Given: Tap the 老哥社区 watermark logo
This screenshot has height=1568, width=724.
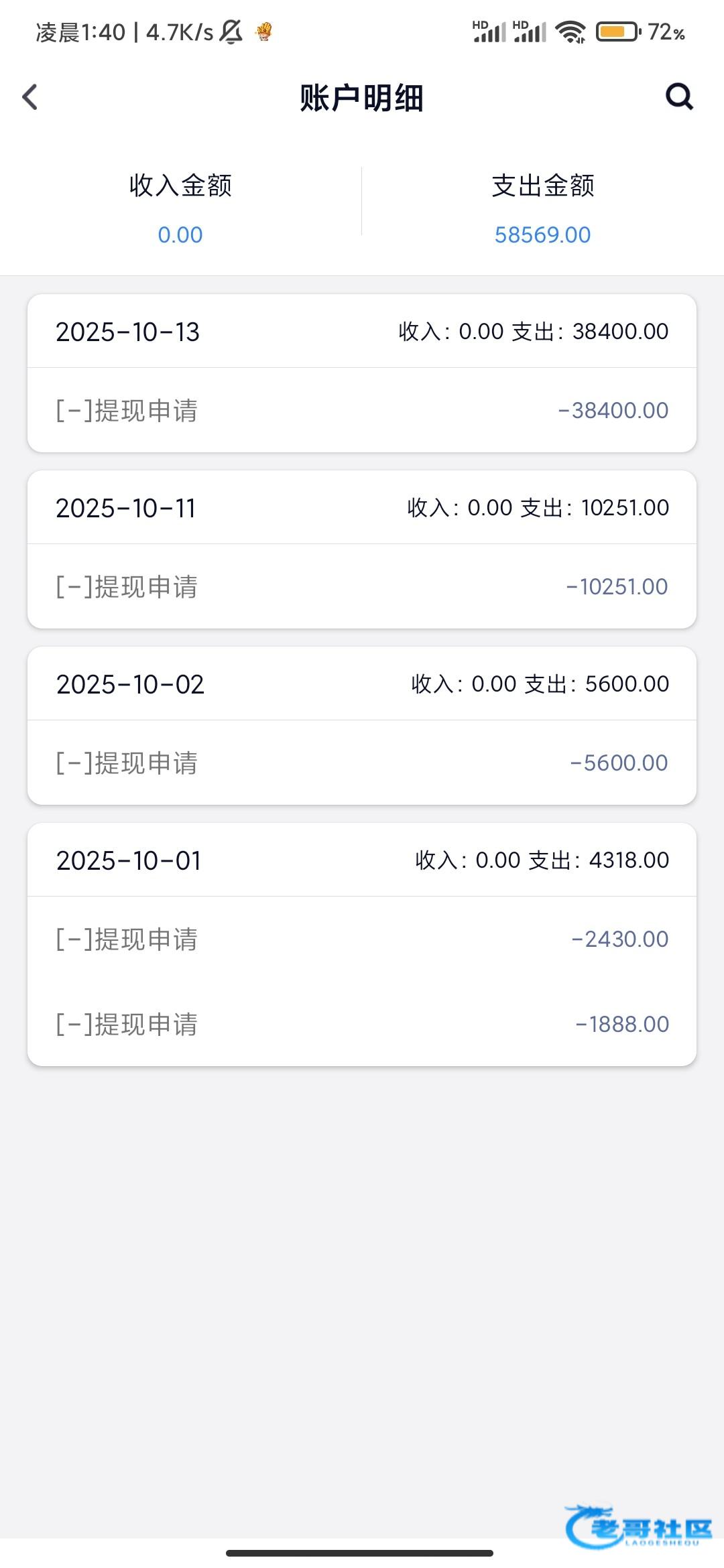Looking at the screenshot, I should 638,1527.
